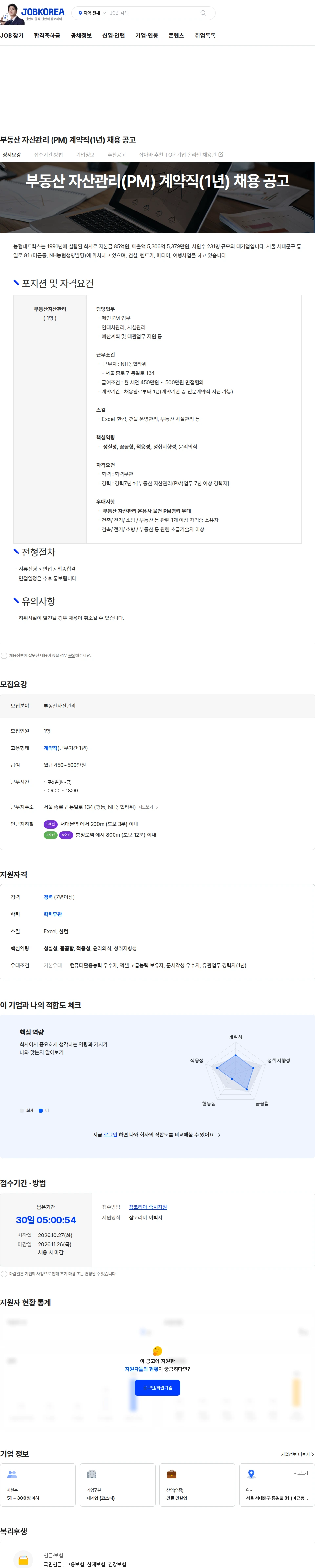Open 잡아바 추천 TOP 기업 온라인 채용관 tab
This screenshot has width=315, height=1568.
click(181, 155)
